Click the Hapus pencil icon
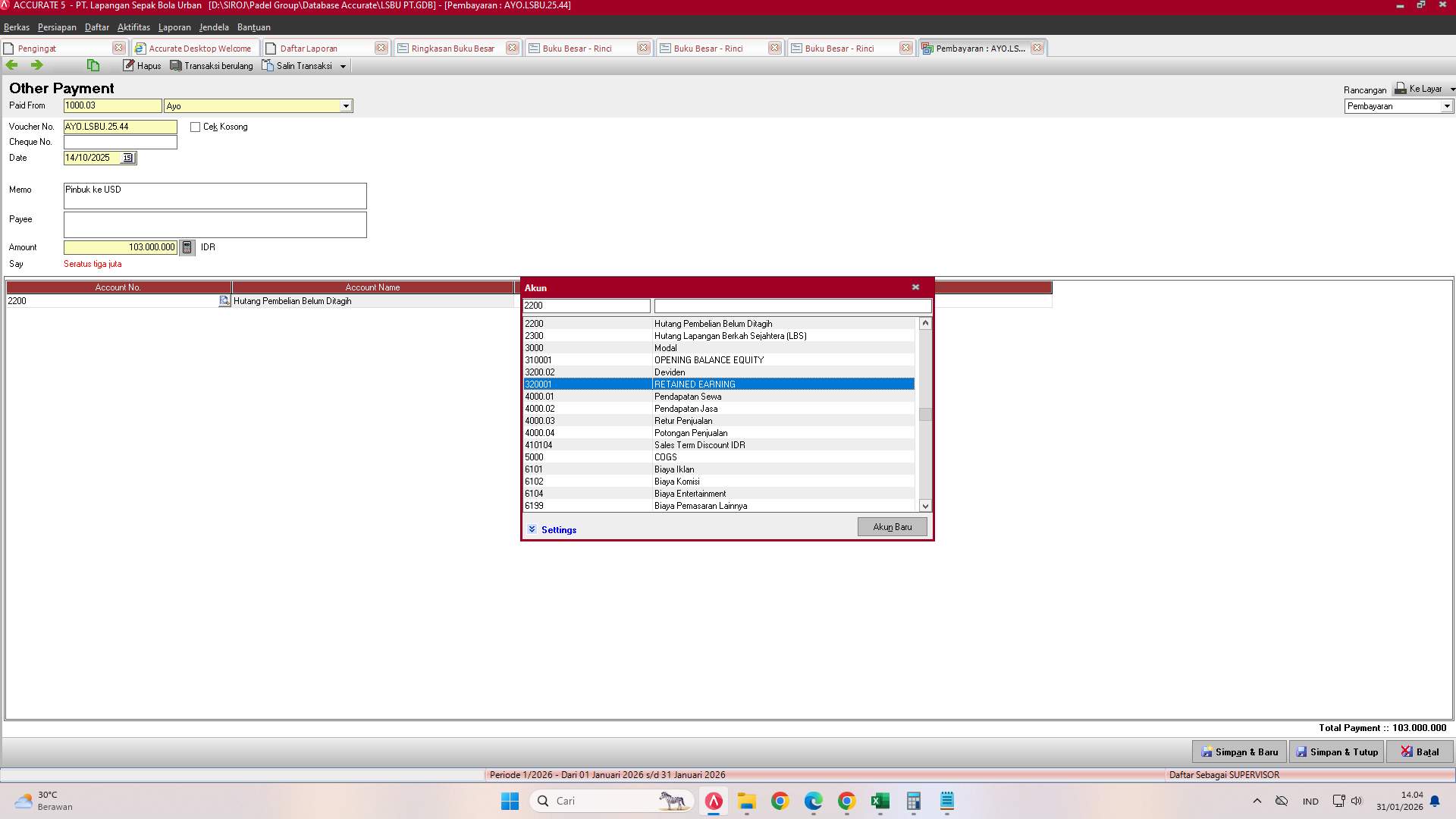 pyautogui.click(x=129, y=65)
